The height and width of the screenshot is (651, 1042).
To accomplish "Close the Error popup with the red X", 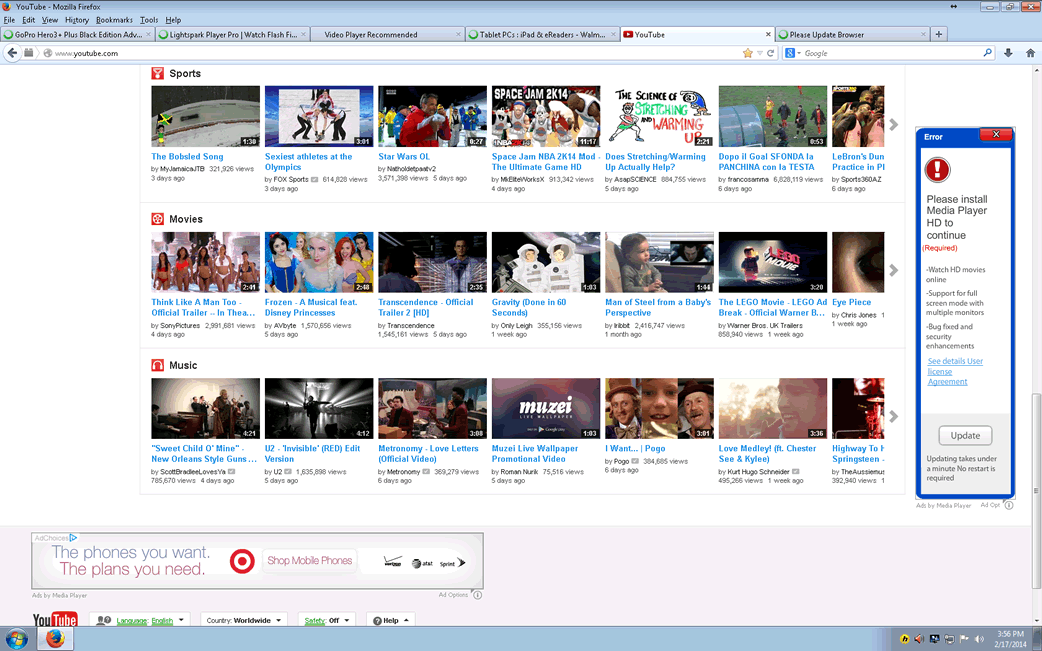I will pyautogui.click(x=995, y=135).
